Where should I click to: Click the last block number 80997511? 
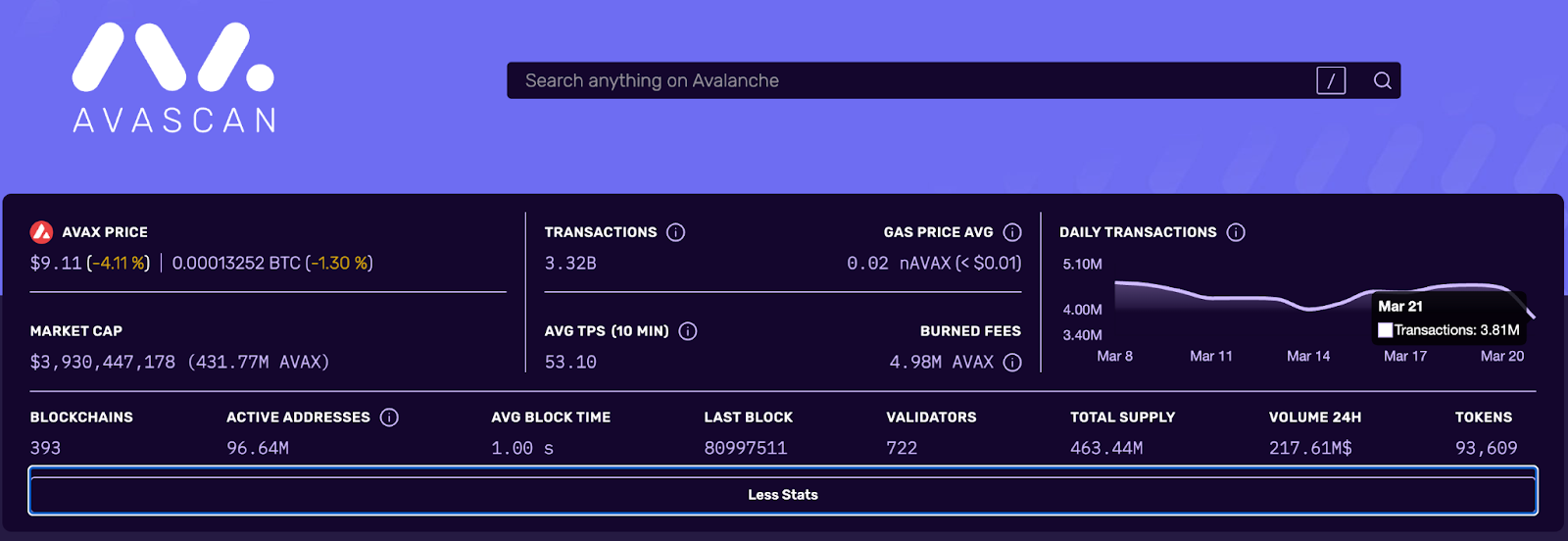click(x=745, y=448)
